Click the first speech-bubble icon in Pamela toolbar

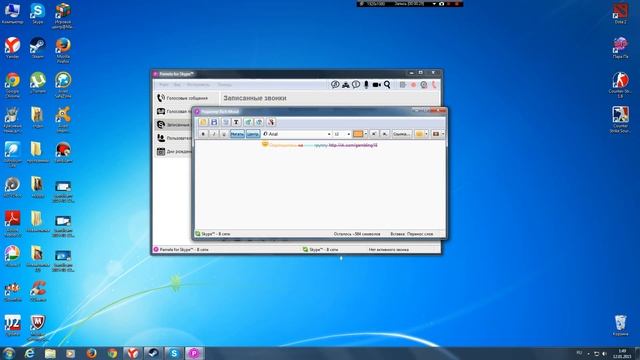335,84
